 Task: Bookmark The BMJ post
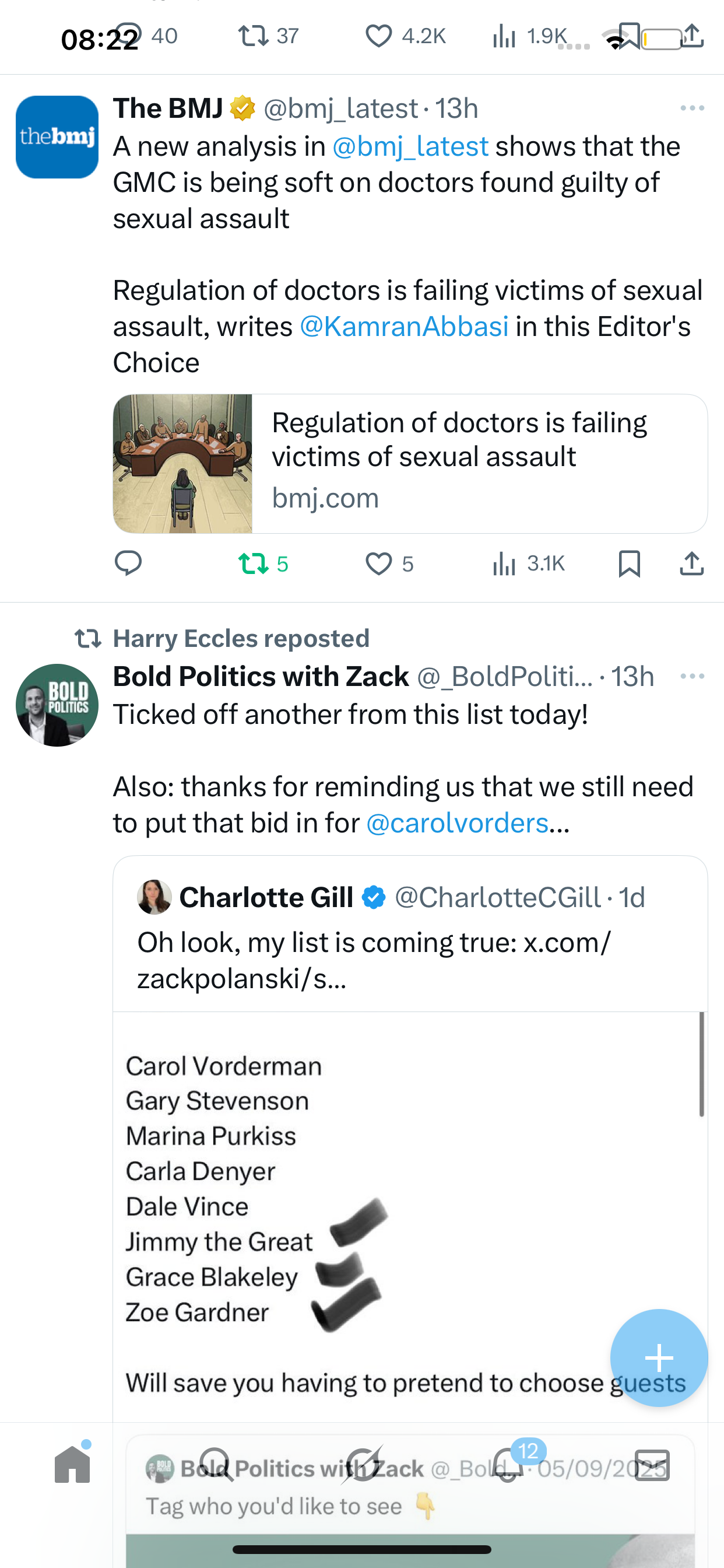coord(629,563)
